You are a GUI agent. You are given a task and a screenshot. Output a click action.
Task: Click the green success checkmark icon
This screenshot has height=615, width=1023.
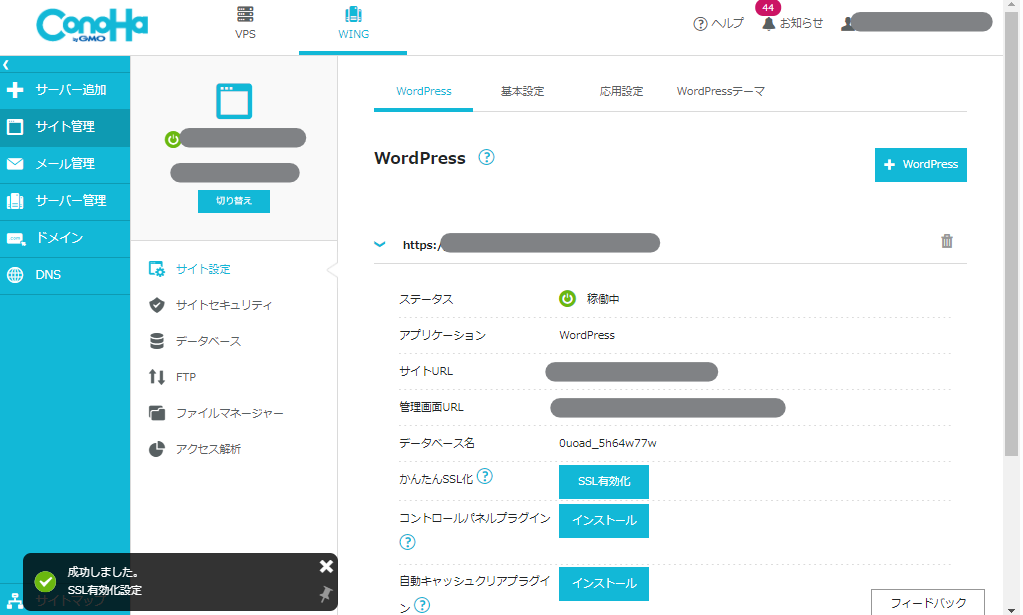point(45,581)
